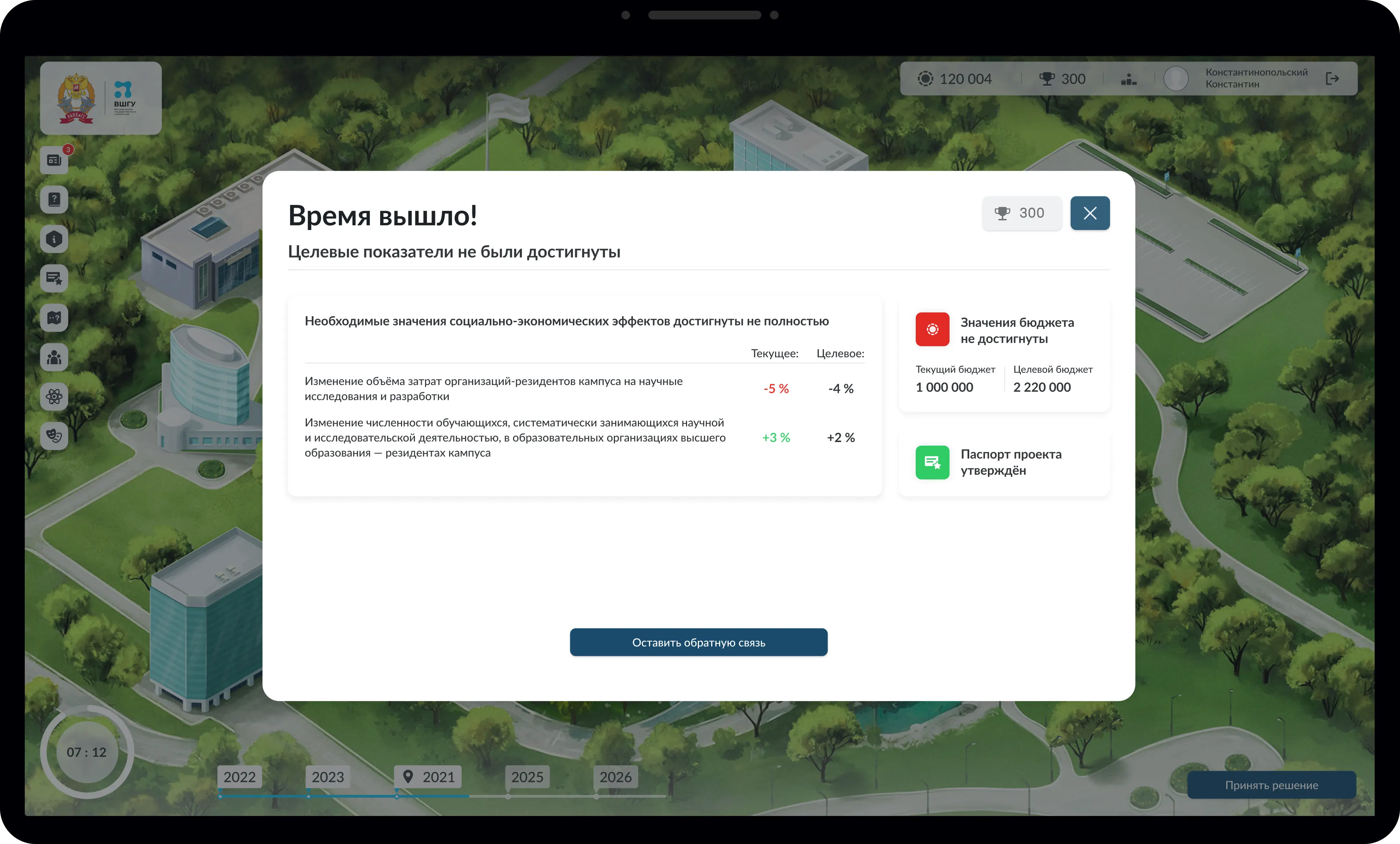Close the "Время вышло!" dialog

pyautogui.click(x=1089, y=213)
